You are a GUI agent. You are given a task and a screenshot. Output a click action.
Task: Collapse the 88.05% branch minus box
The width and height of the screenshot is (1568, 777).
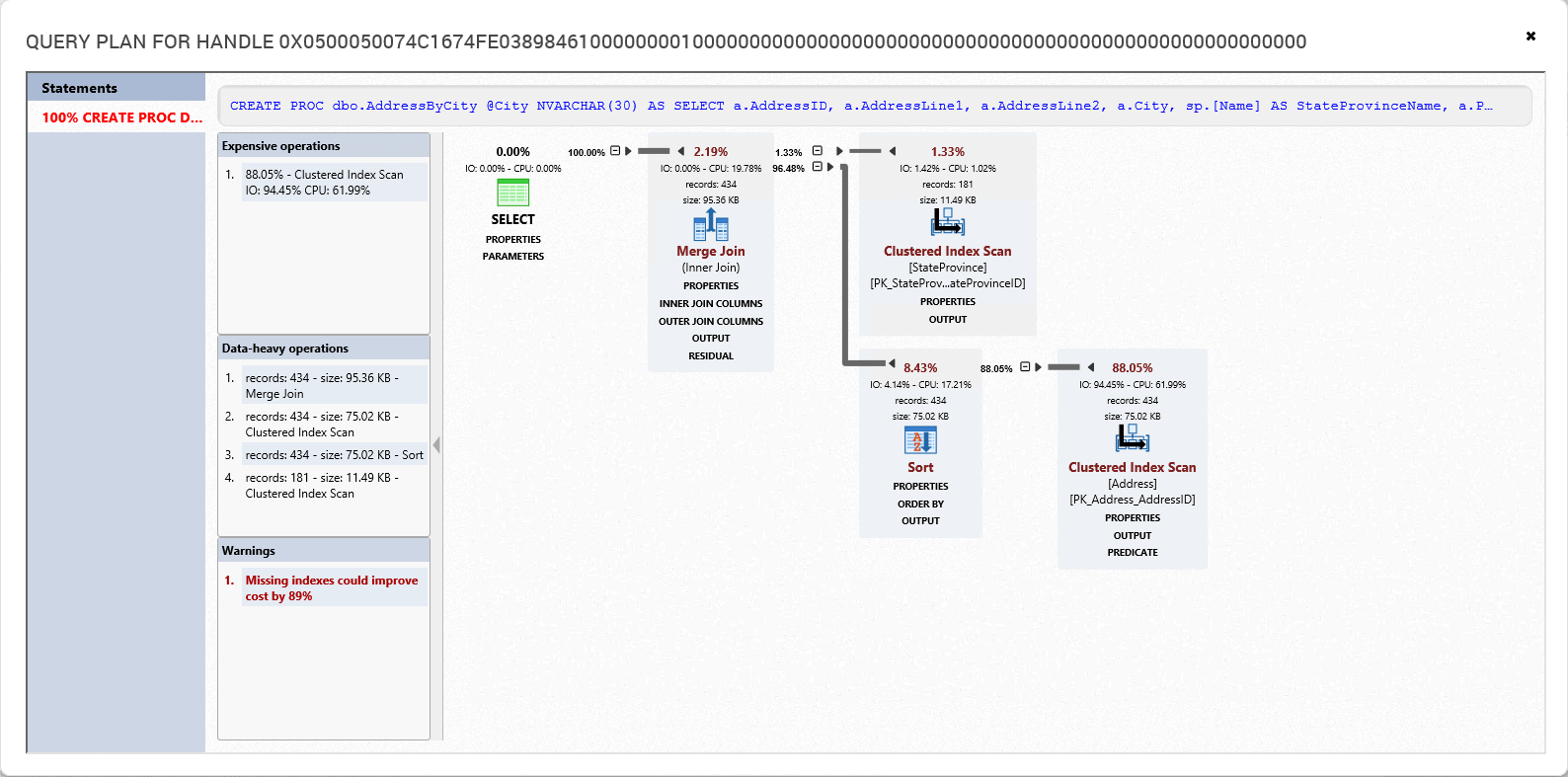point(1025,367)
